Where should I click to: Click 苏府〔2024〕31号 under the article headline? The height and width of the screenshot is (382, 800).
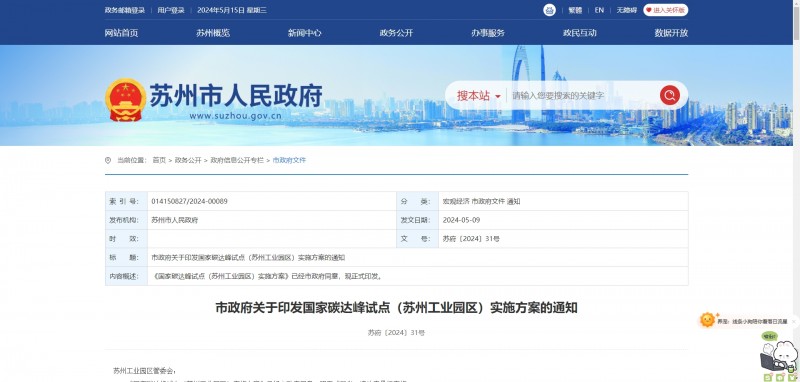(x=396, y=333)
